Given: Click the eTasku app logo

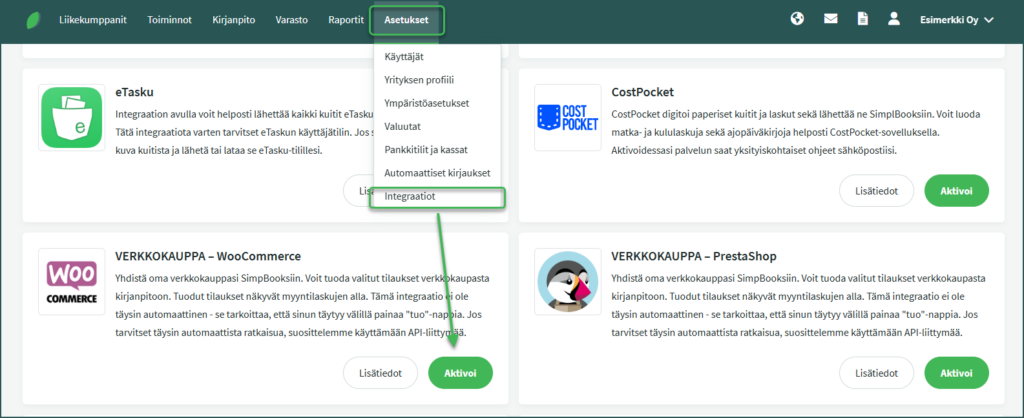Looking at the screenshot, I should 72,118.
